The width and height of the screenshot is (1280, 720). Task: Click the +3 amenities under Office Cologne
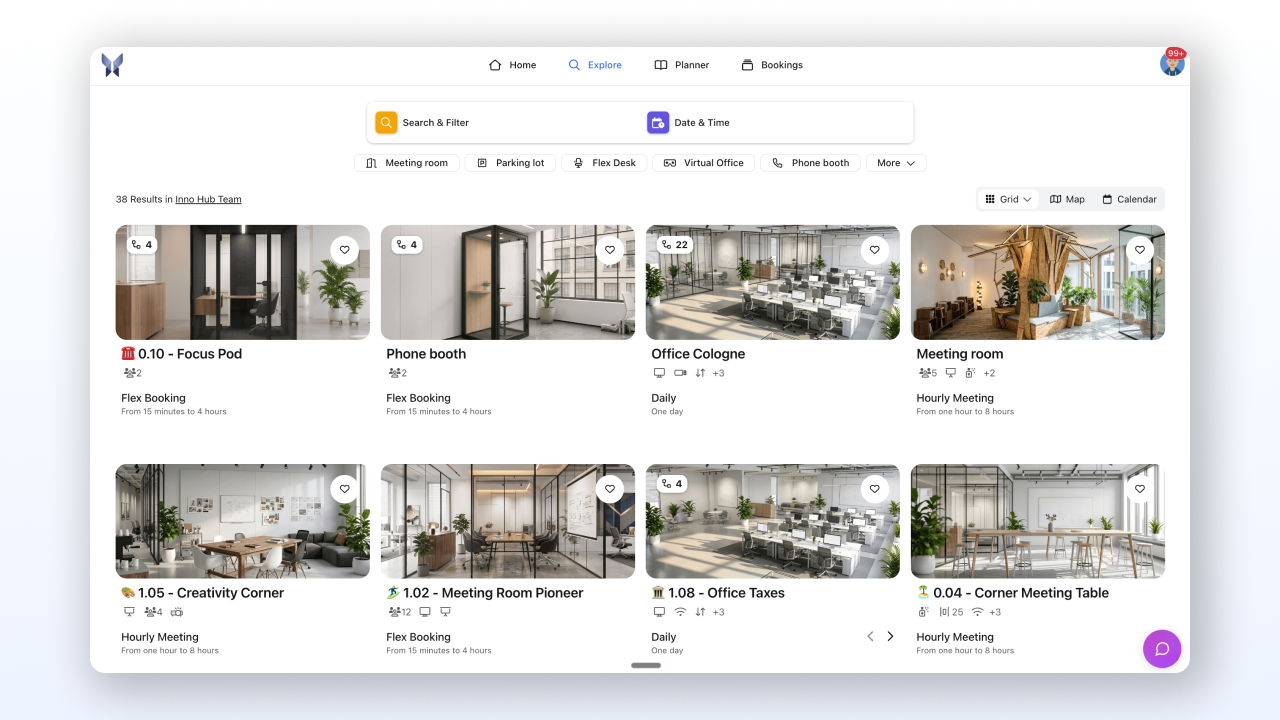(718, 373)
